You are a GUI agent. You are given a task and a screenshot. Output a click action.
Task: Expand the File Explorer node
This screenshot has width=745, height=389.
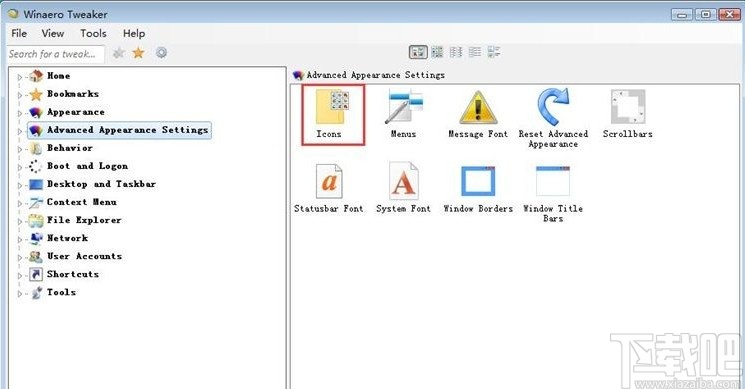point(20,221)
